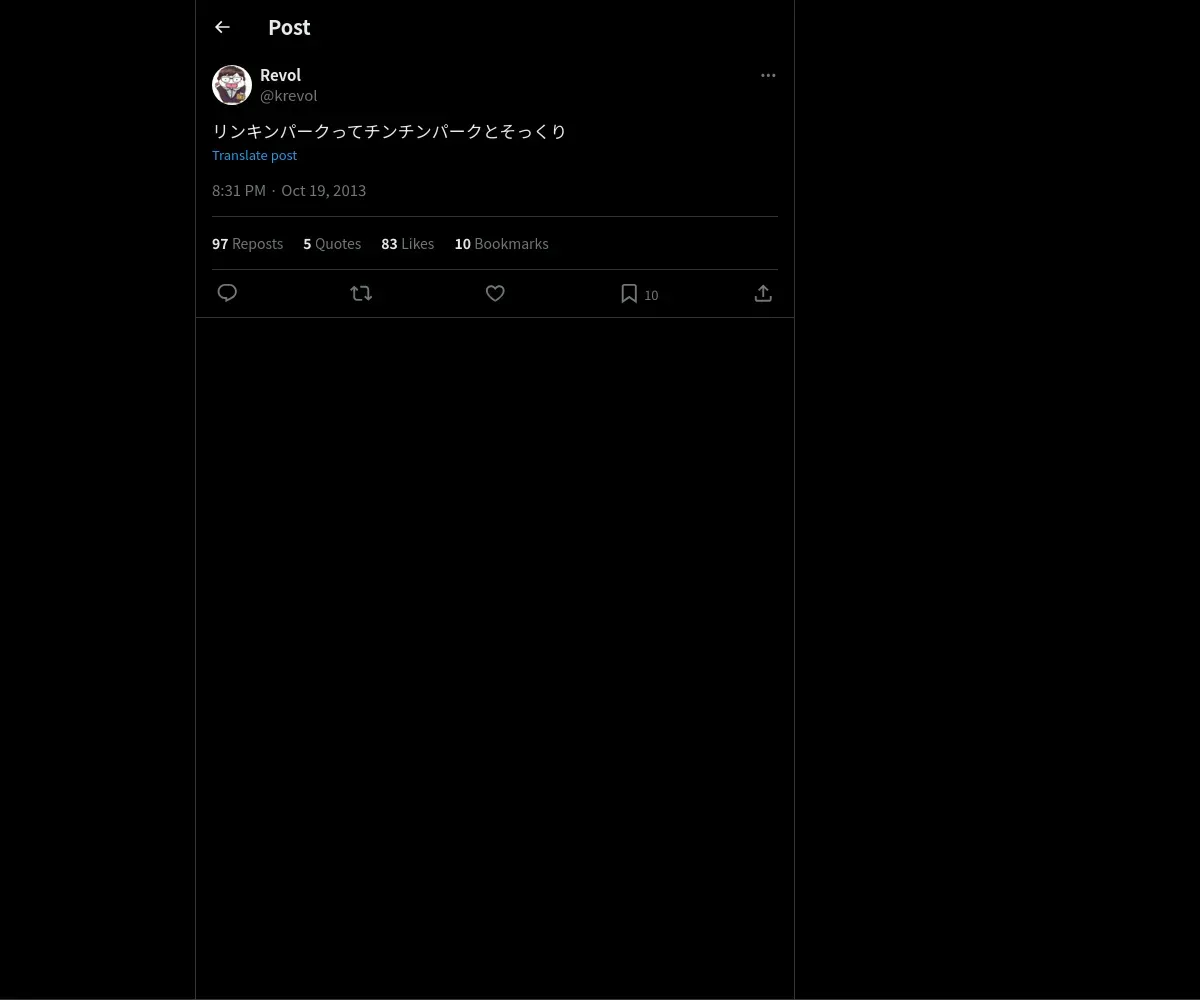Click the Translate post link
Image resolution: width=1200 pixels, height=1000 pixels.
tap(254, 155)
